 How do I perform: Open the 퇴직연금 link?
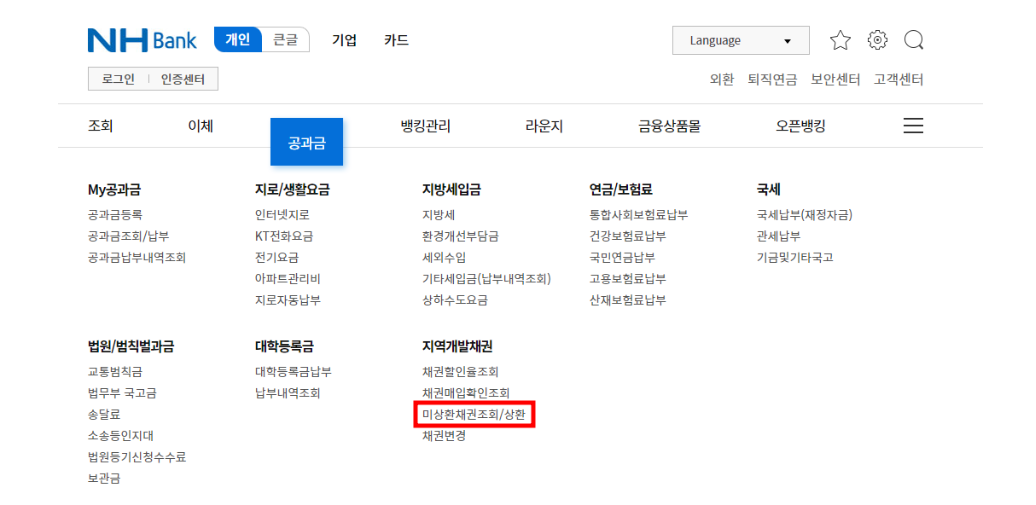[x=772, y=80]
